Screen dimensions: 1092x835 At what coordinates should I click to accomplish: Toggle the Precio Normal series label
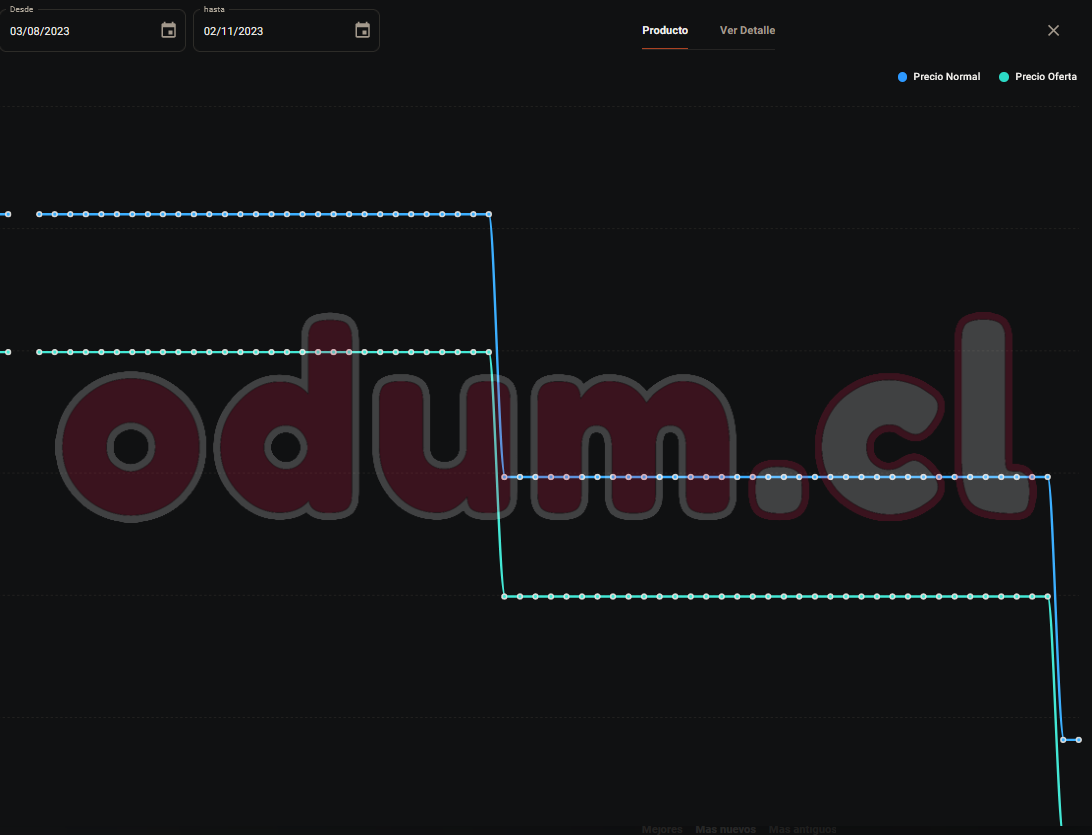click(x=946, y=77)
